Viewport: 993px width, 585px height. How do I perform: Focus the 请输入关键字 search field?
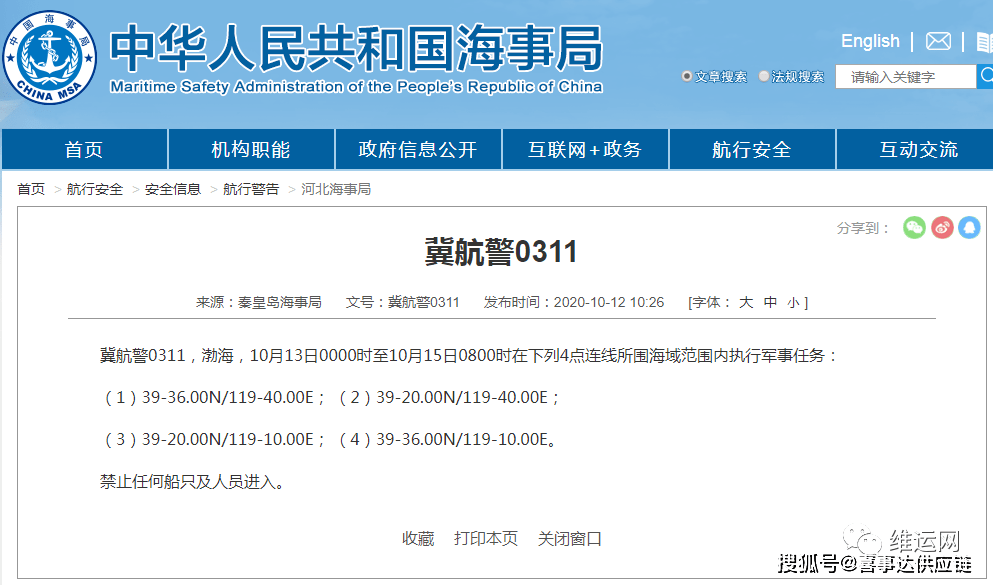coord(906,77)
